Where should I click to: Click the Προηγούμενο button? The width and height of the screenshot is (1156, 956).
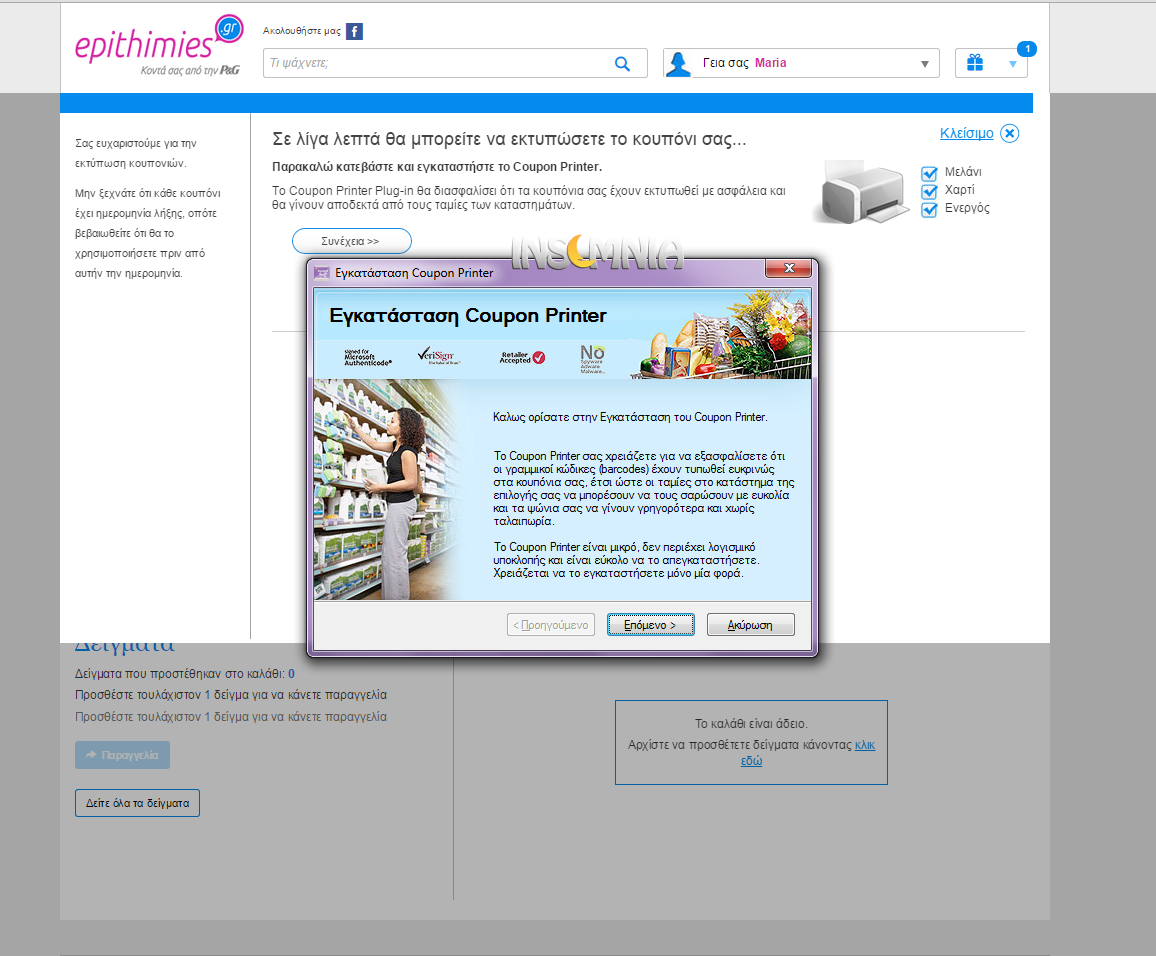click(x=551, y=624)
